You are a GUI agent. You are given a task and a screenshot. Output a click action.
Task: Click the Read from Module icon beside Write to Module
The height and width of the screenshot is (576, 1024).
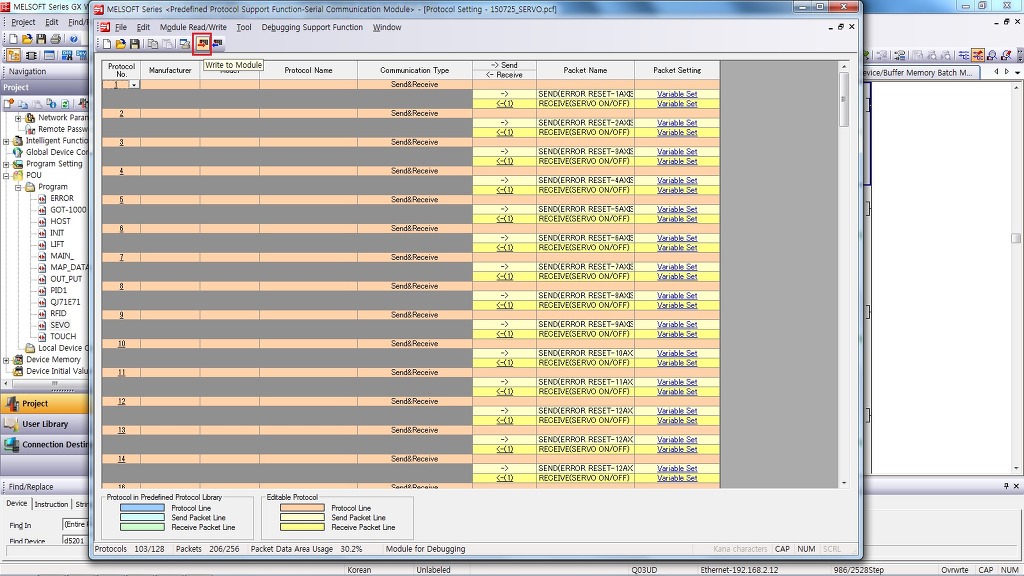pos(217,44)
